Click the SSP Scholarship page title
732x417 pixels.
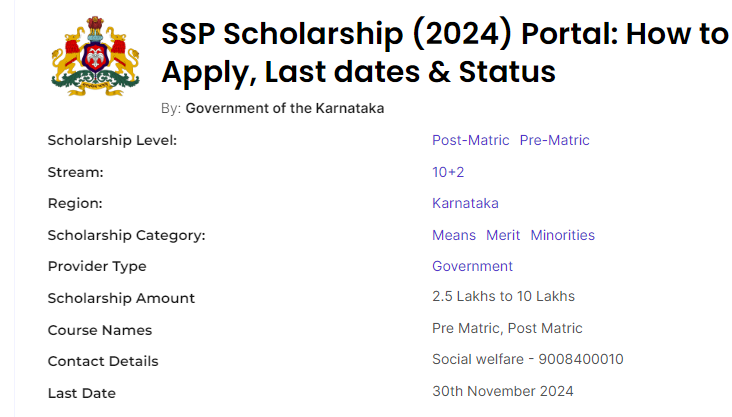444,53
